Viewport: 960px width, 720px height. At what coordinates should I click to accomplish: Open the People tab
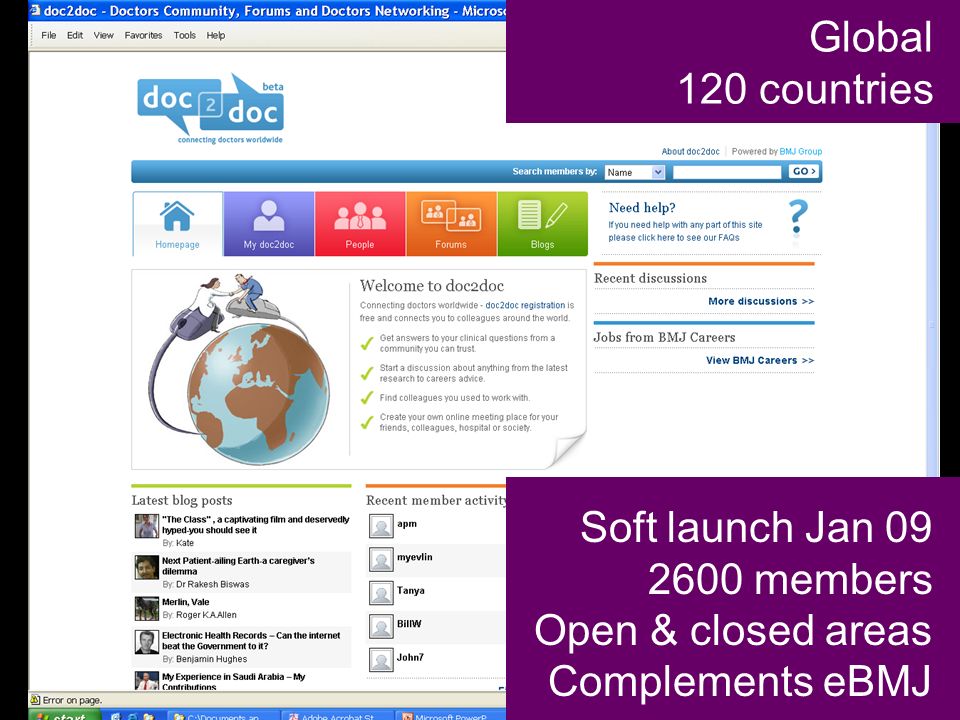tap(360, 223)
